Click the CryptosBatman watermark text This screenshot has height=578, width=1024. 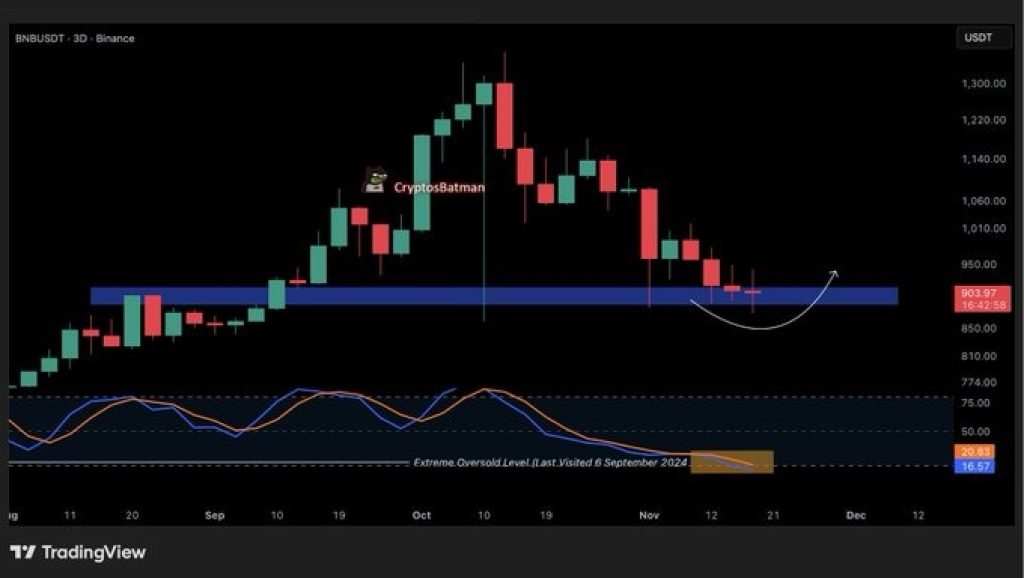pyautogui.click(x=439, y=187)
